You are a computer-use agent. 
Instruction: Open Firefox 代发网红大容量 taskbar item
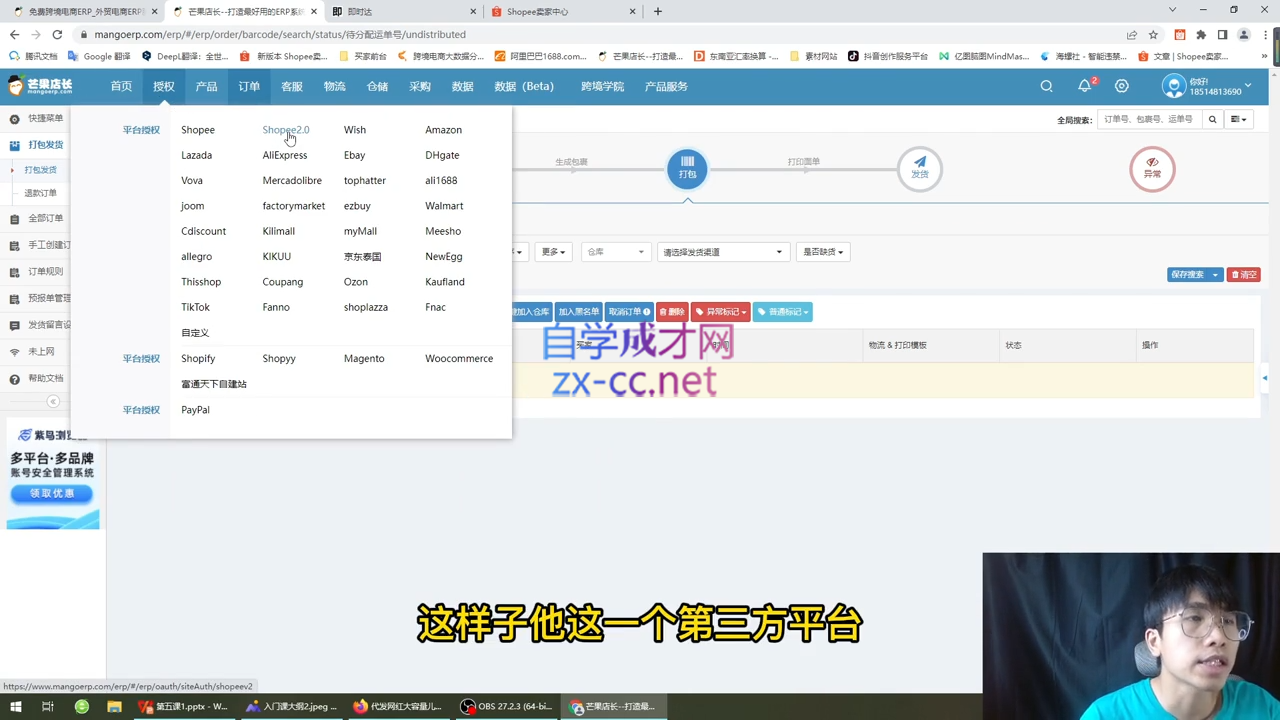click(x=397, y=706)
